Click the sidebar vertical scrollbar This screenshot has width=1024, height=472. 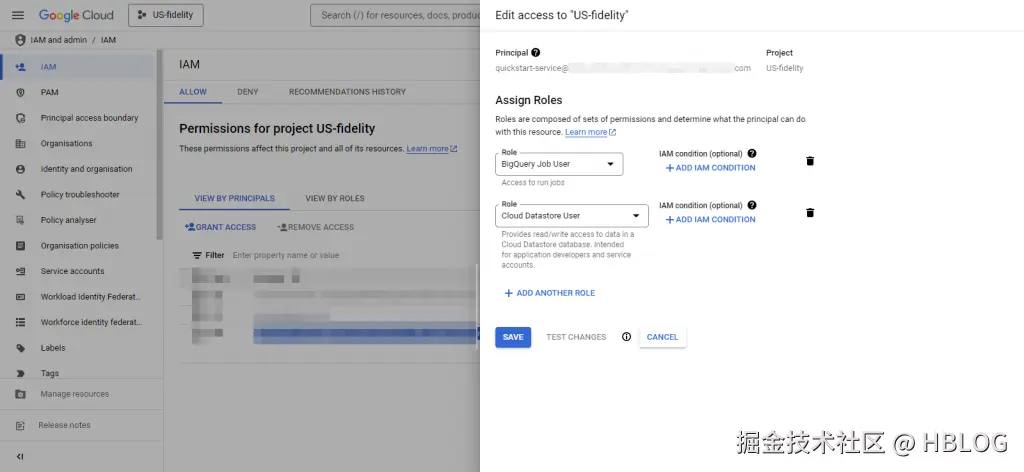159,144
